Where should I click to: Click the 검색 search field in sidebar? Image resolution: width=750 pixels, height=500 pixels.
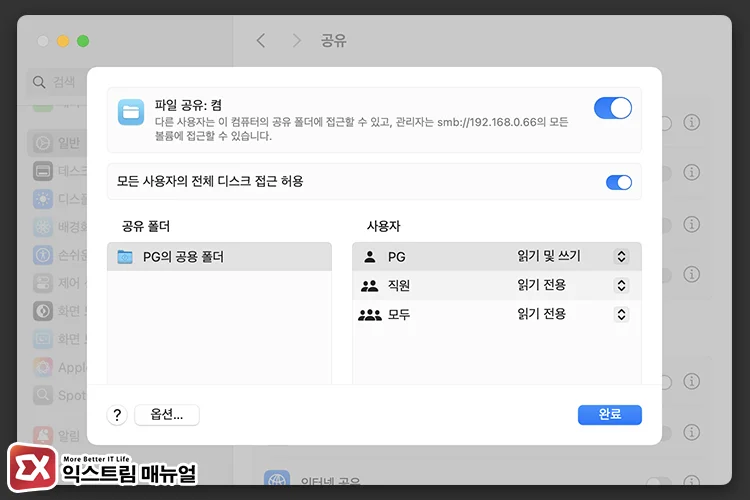point(56,82)
